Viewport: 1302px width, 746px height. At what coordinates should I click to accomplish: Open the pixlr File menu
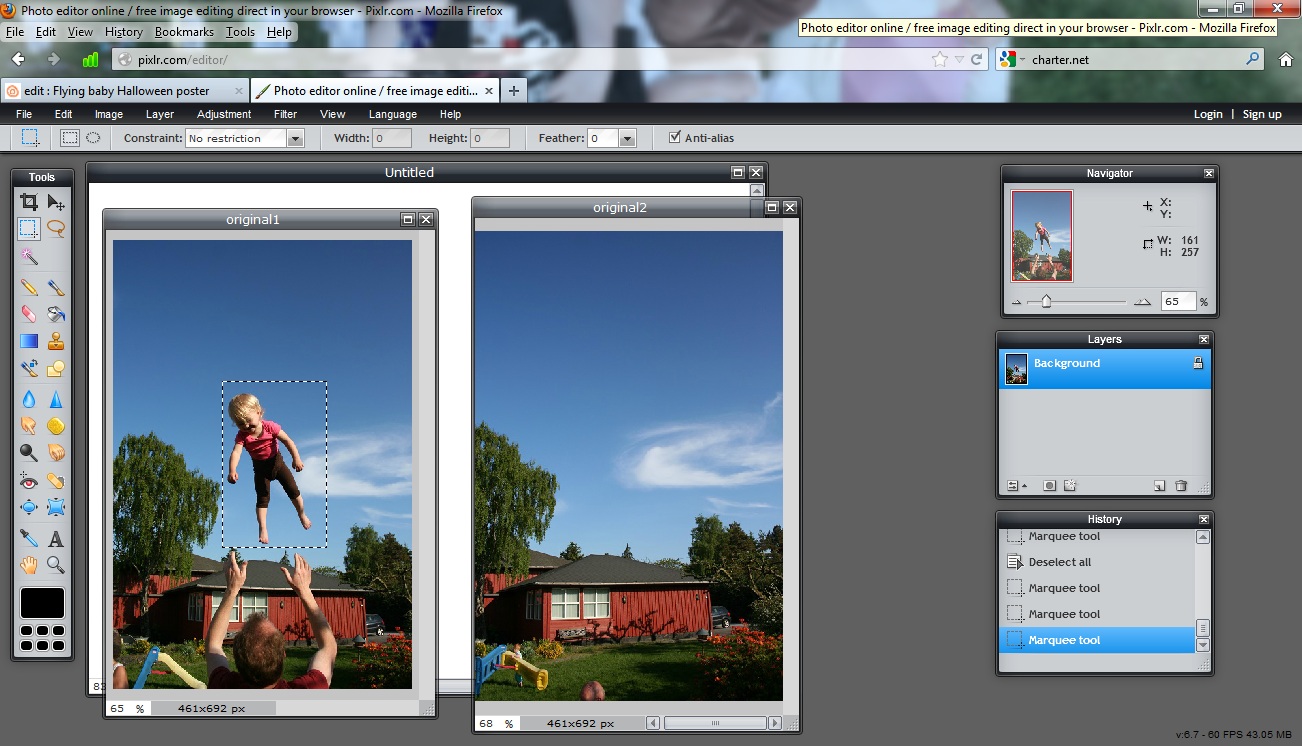point(24,114)
